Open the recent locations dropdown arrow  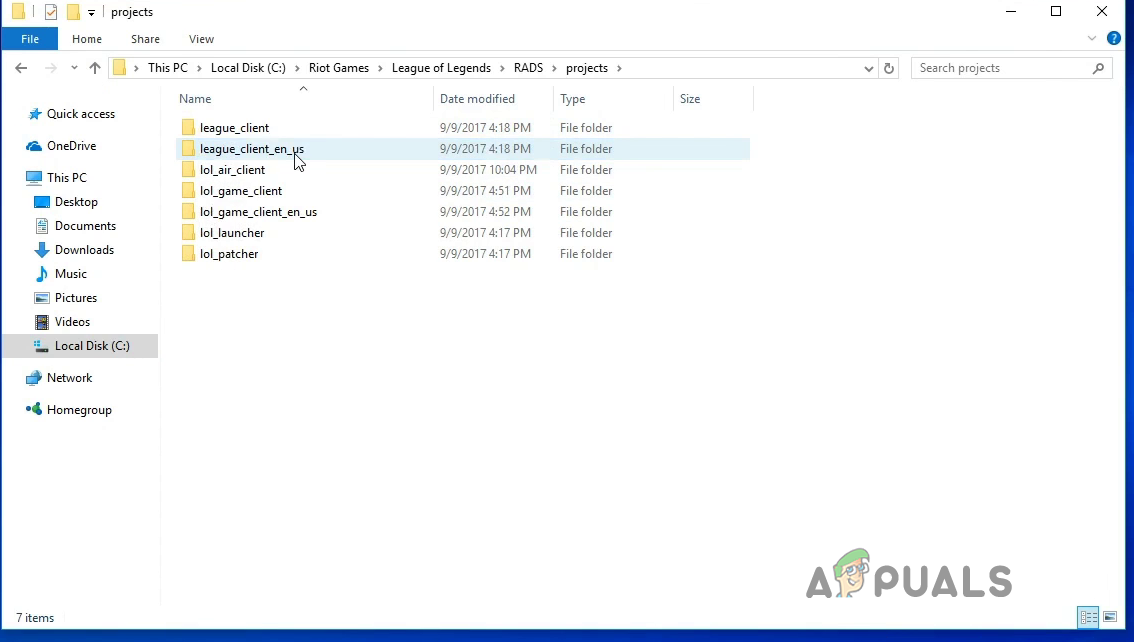pos(74,68)
